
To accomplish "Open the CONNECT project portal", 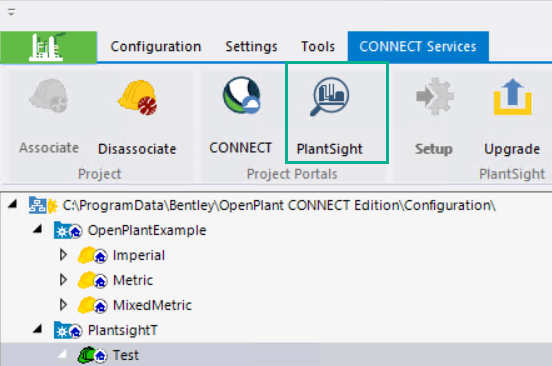I will click(241, 96).
